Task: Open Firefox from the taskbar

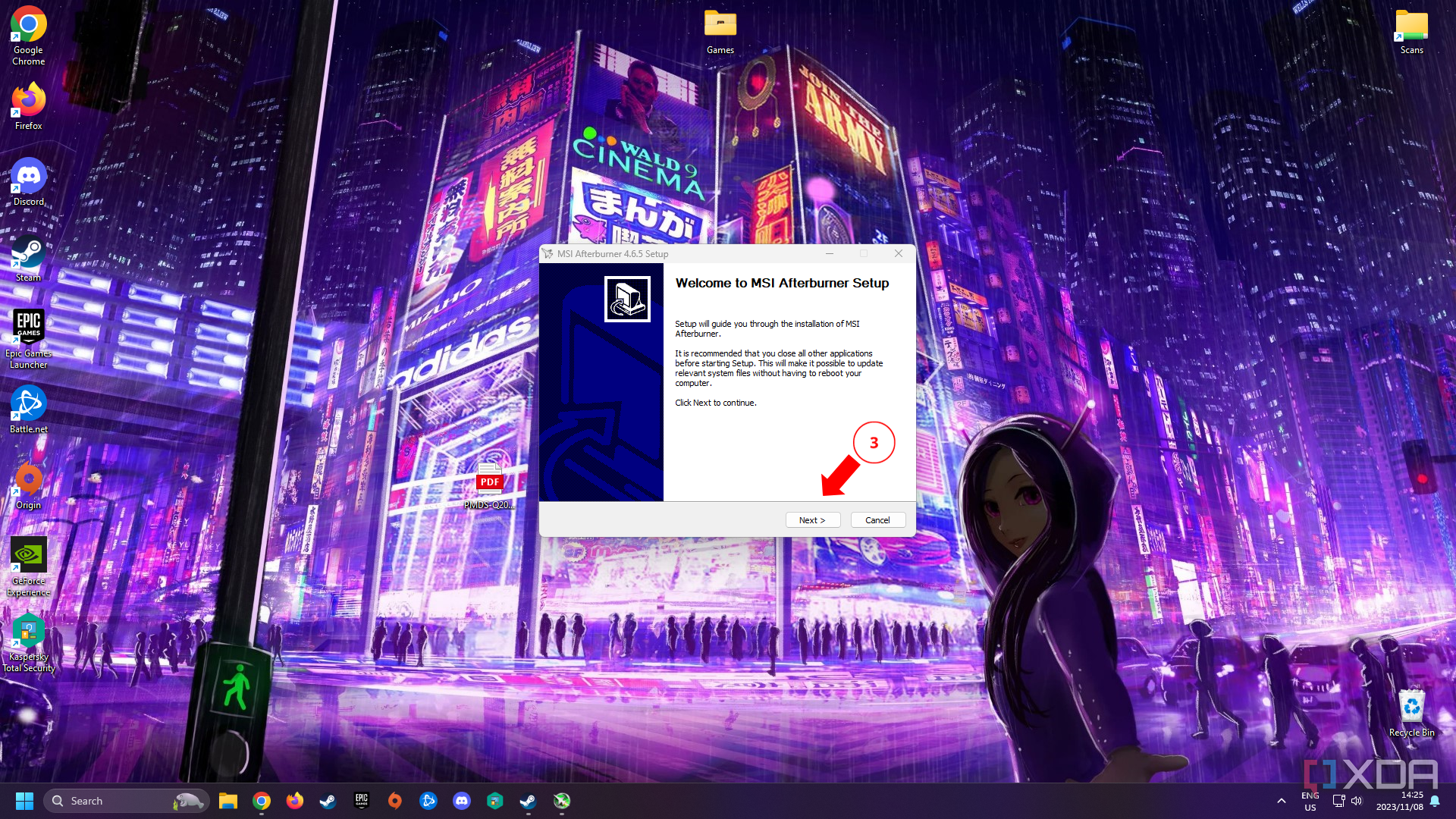Action: (x=295, y=801)
